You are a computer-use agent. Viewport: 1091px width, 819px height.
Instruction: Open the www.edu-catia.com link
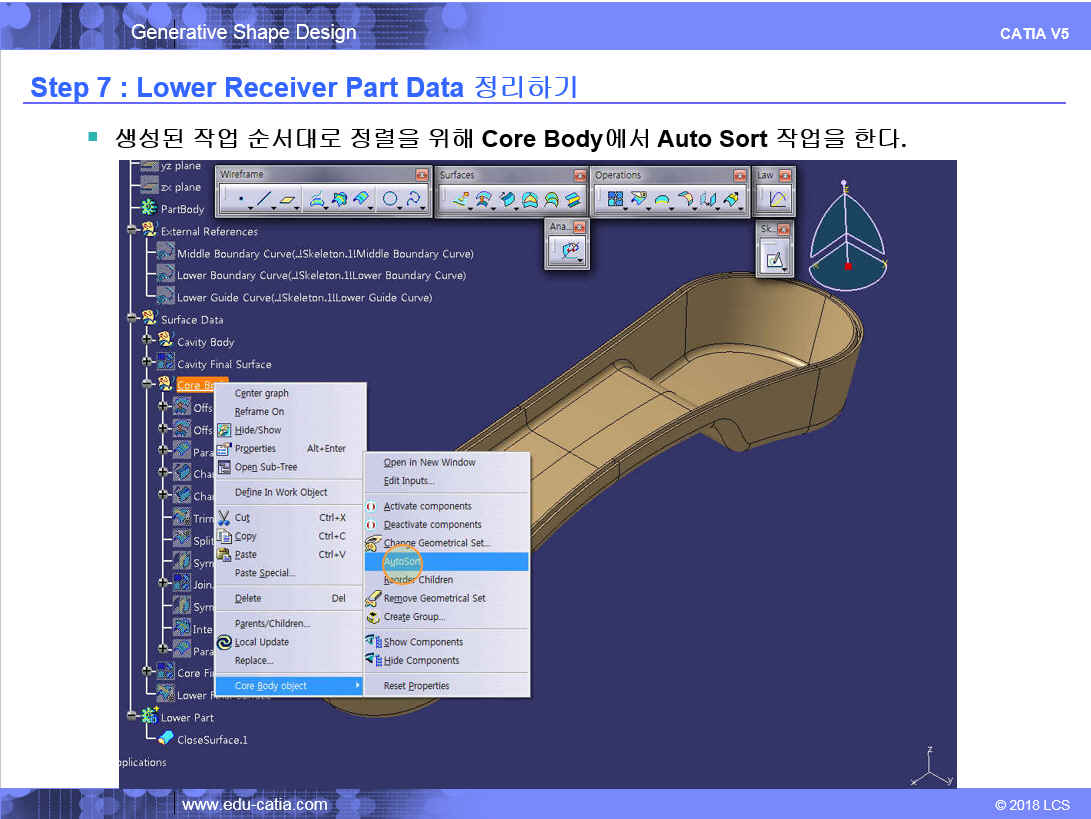click(254, 805)
